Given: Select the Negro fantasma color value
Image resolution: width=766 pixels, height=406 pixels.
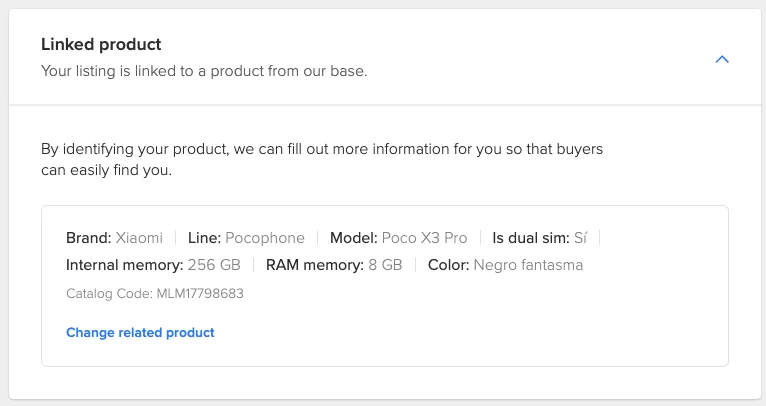Looking at the screenshot, I should coord(528,265).
